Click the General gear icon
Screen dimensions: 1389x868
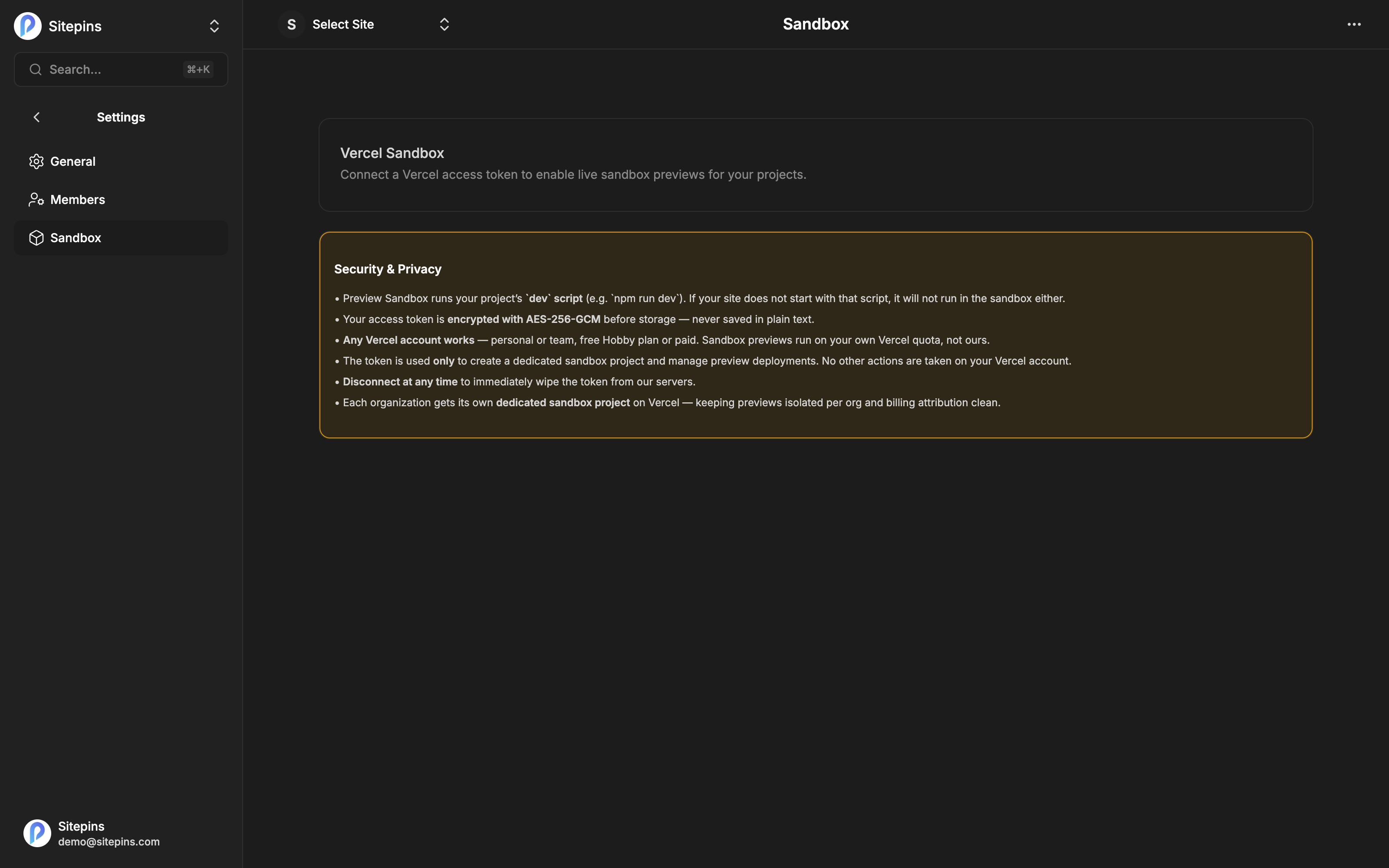coord(36,161)
